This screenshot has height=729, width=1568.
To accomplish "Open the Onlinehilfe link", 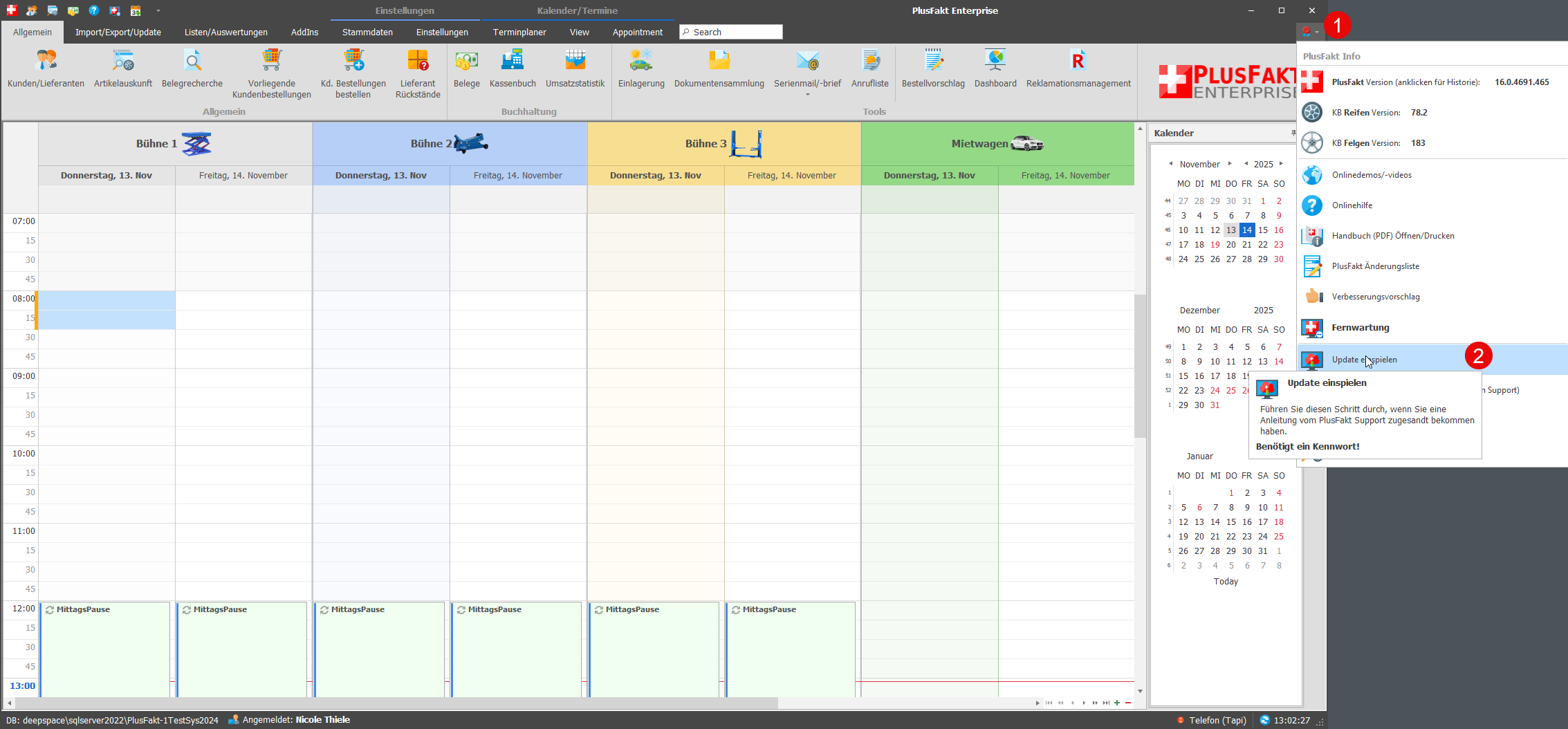I will (1352, 205).
